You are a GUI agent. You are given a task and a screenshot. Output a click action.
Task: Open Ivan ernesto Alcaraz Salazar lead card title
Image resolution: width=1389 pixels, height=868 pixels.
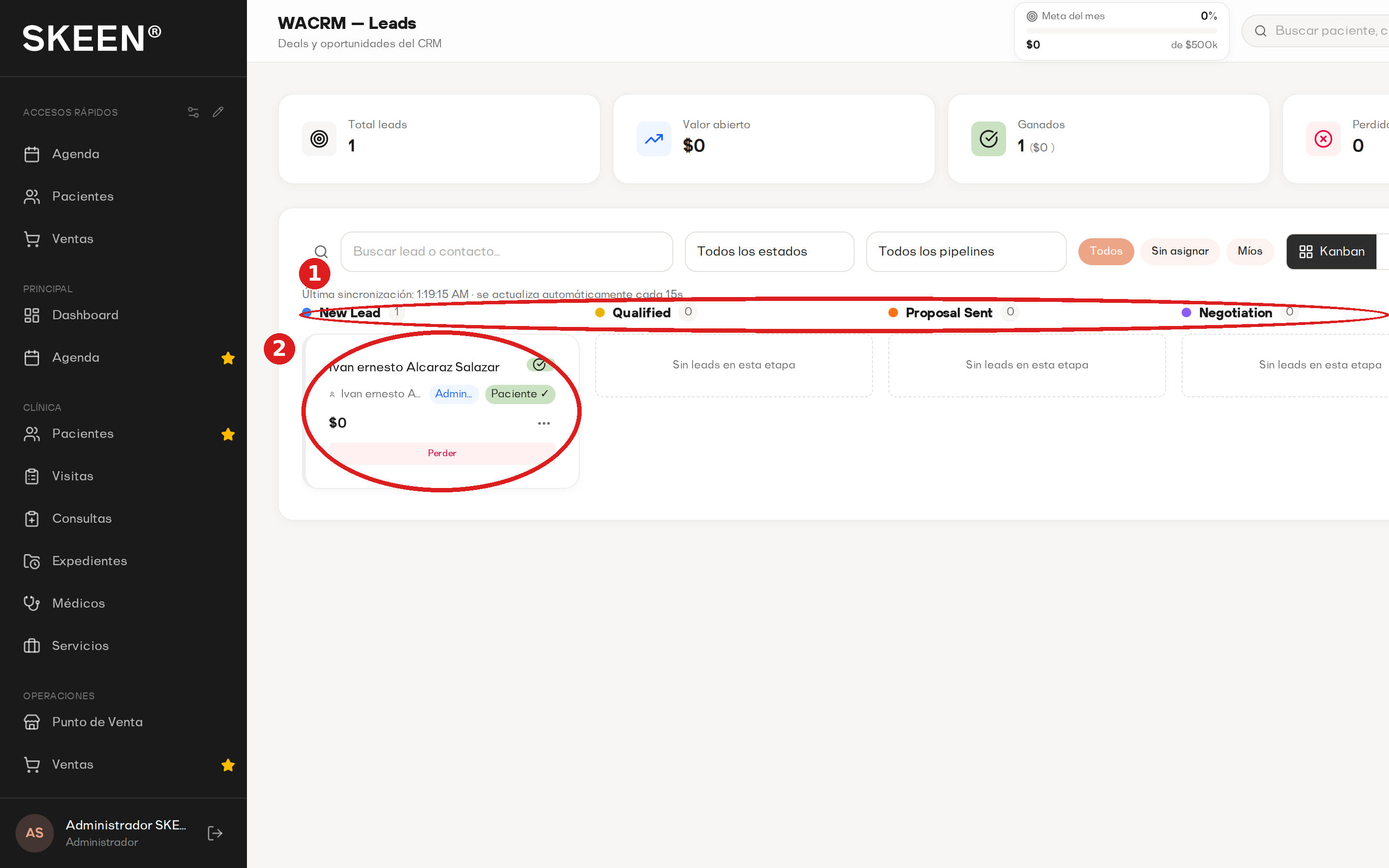pyautogui.click(x=414, y=367)
